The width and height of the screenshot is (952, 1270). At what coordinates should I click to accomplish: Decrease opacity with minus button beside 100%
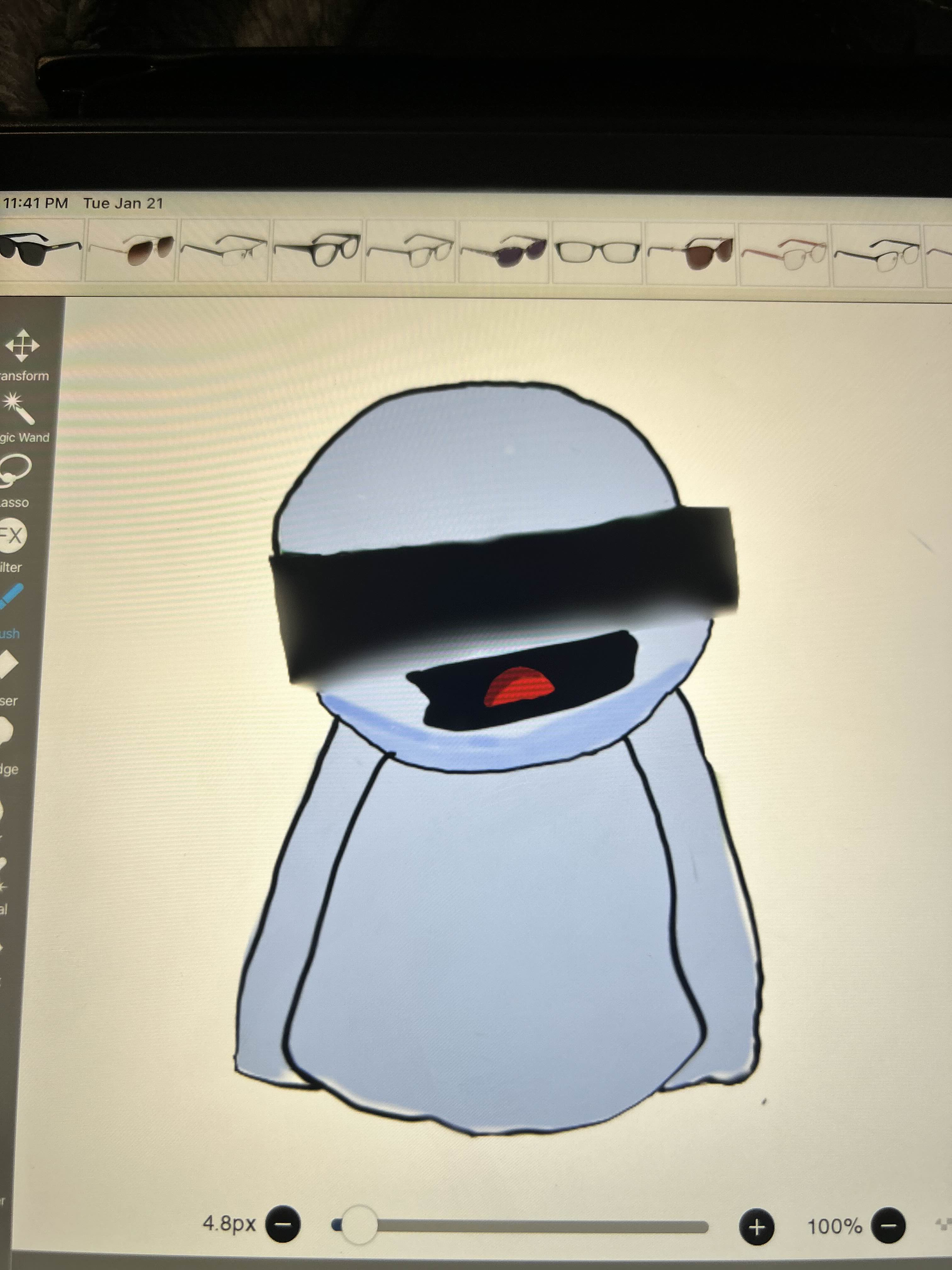click(888, 1226)
